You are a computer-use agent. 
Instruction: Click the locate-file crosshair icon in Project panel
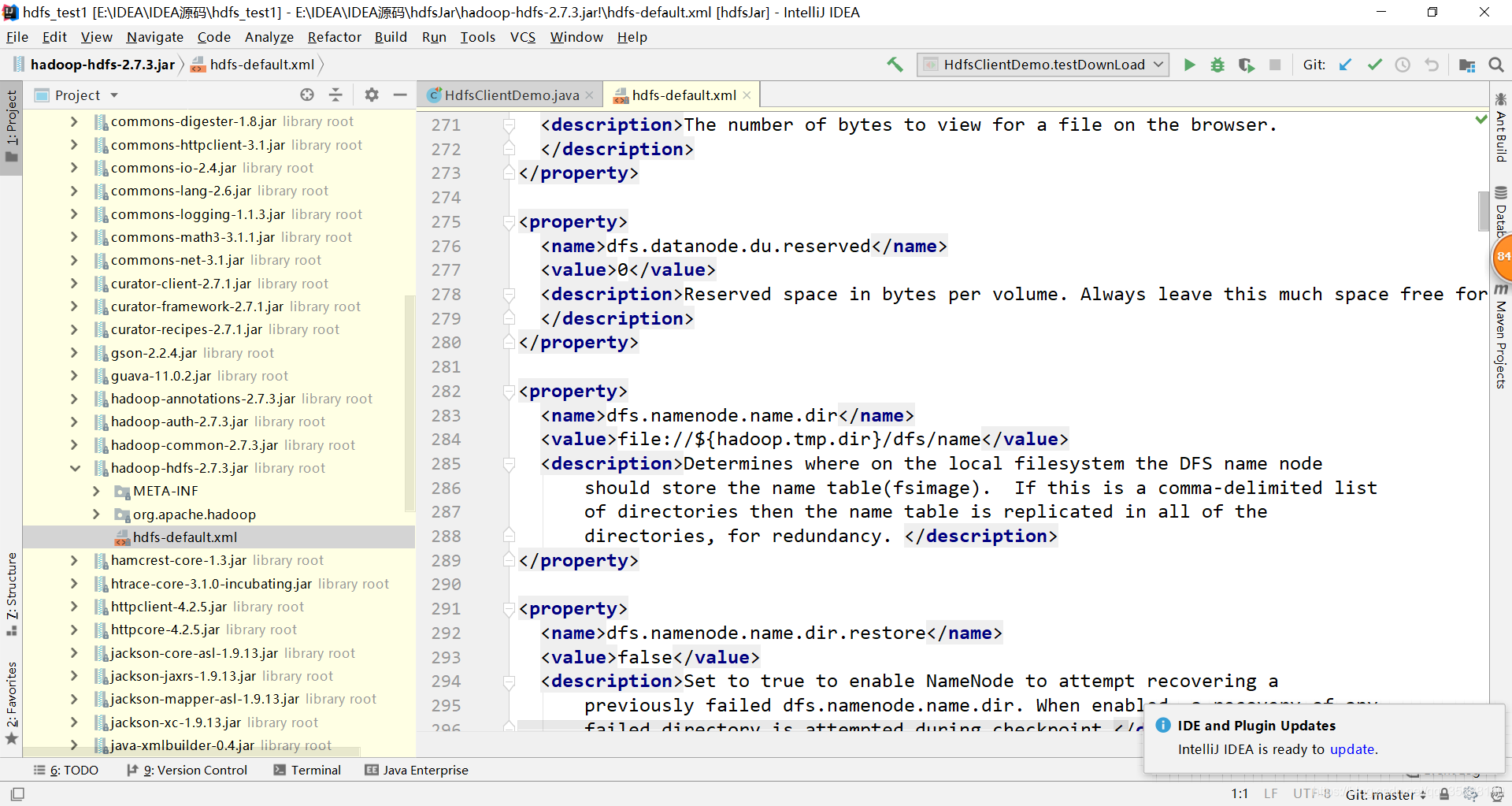[x=307, y=95]
